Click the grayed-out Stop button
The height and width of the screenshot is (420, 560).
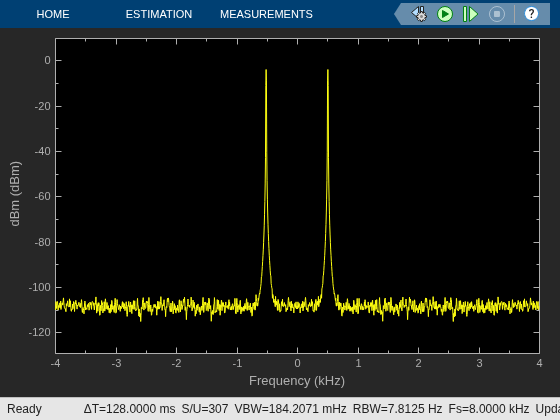point(497,14)
